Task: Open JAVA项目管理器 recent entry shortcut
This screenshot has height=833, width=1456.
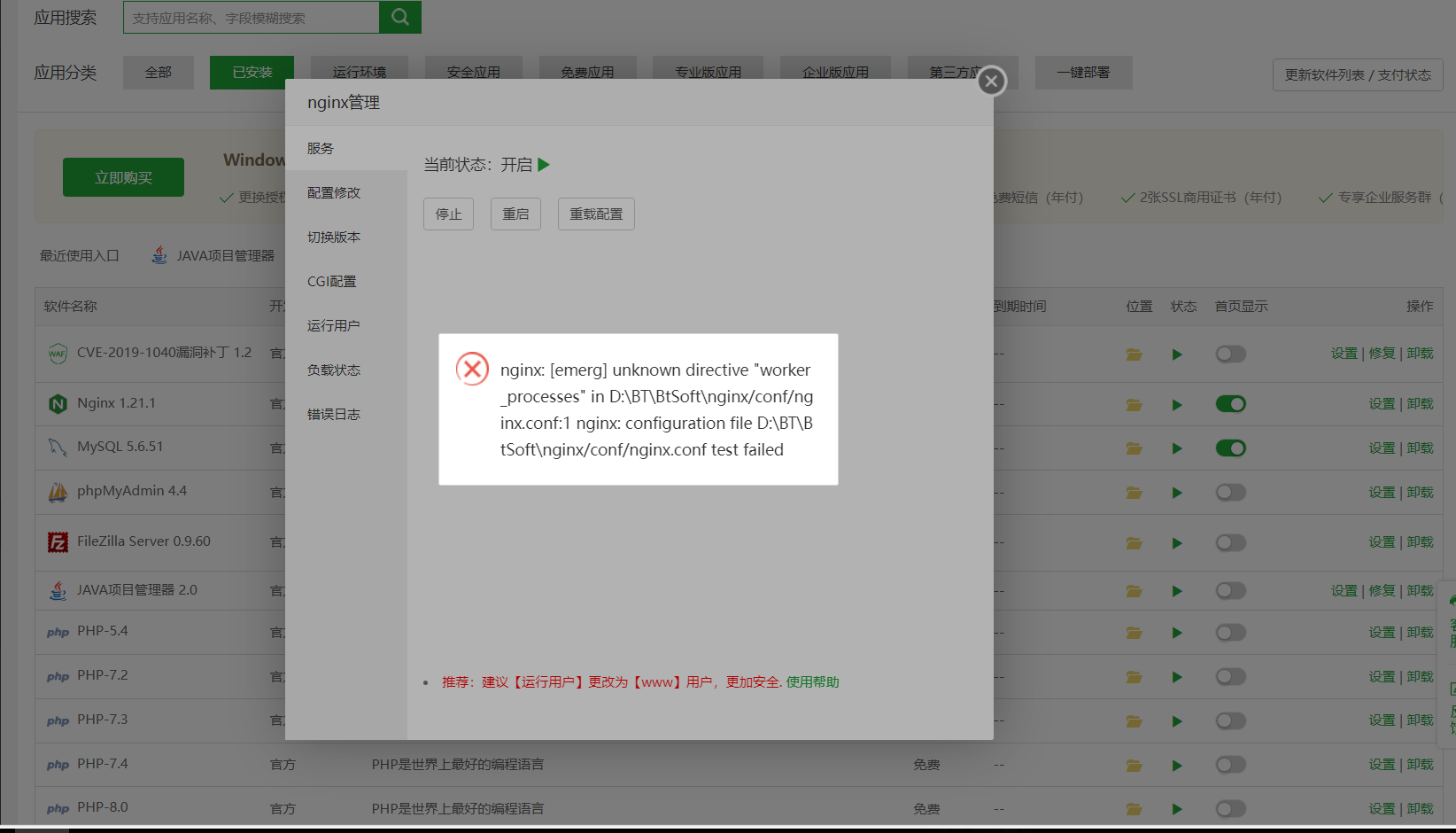Action: point(213,255)
